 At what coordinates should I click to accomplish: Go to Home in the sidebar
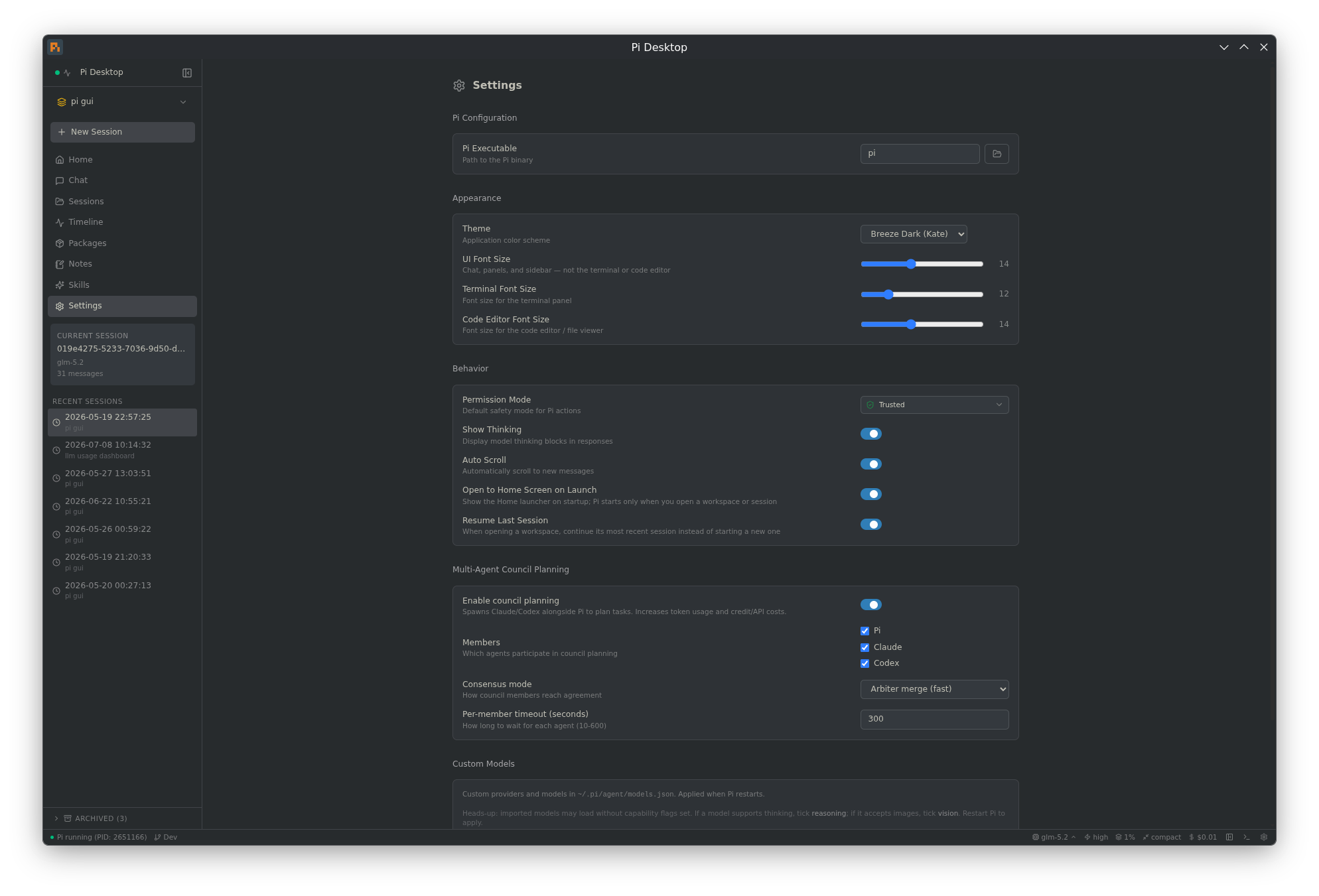(122, 160)
